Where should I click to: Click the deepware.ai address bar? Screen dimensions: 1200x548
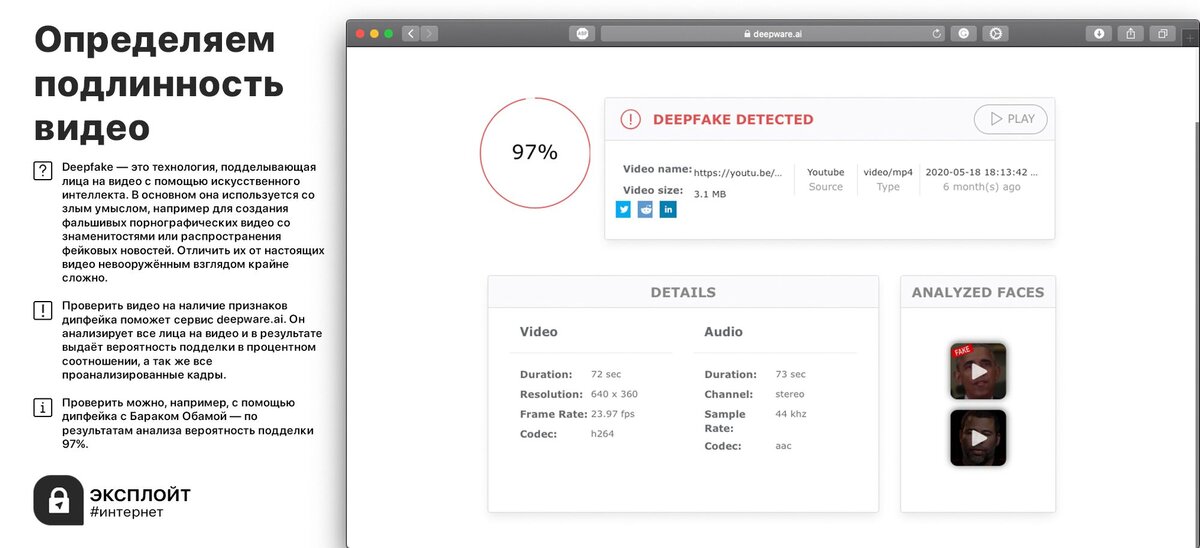point(773,33)
